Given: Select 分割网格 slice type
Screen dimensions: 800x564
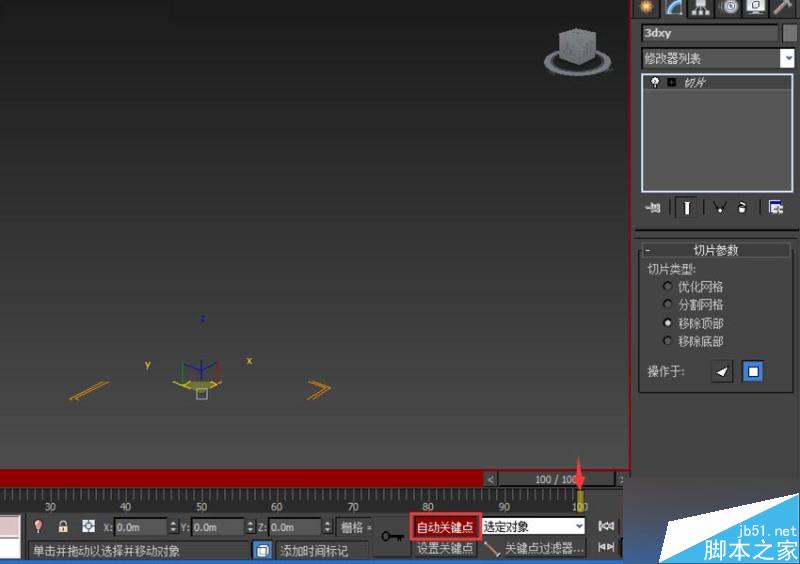Looking at the screenshot, I should click(667, 304).
